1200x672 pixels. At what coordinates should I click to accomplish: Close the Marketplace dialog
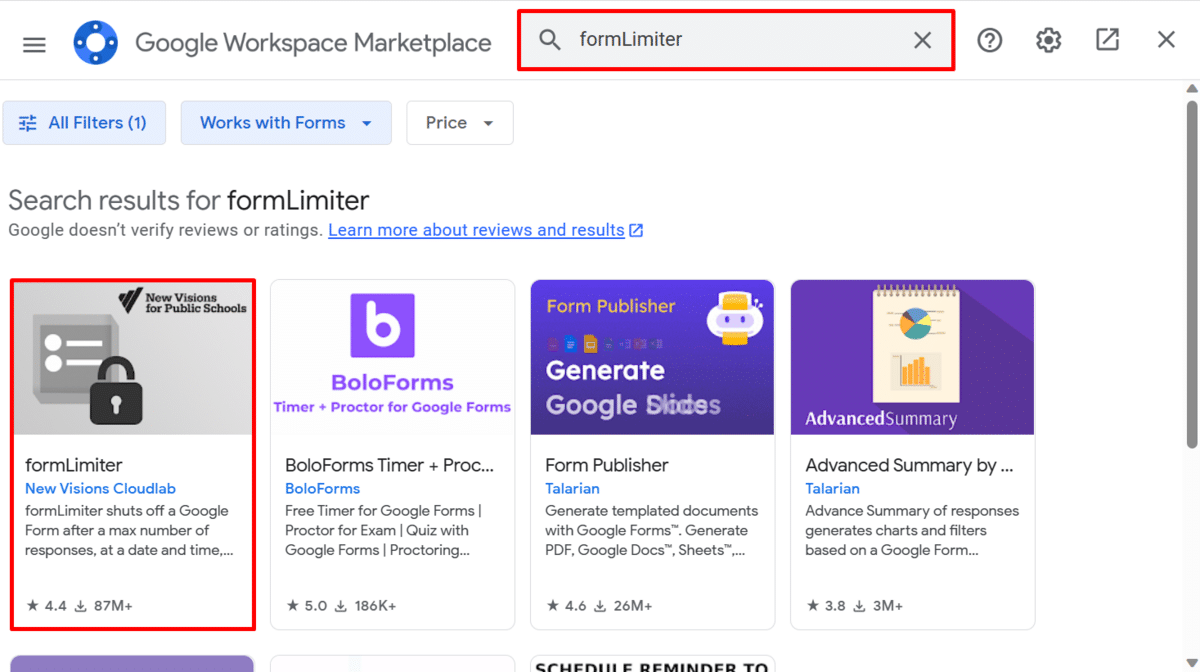click(x=1166, y=40)
